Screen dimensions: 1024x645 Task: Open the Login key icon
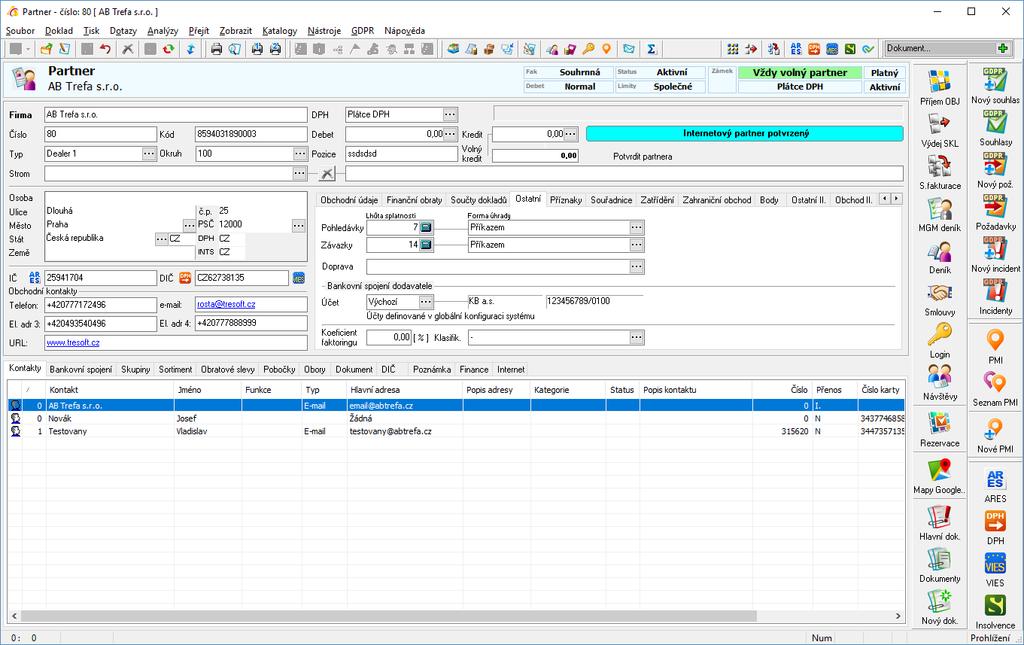[x=939, y=340]
